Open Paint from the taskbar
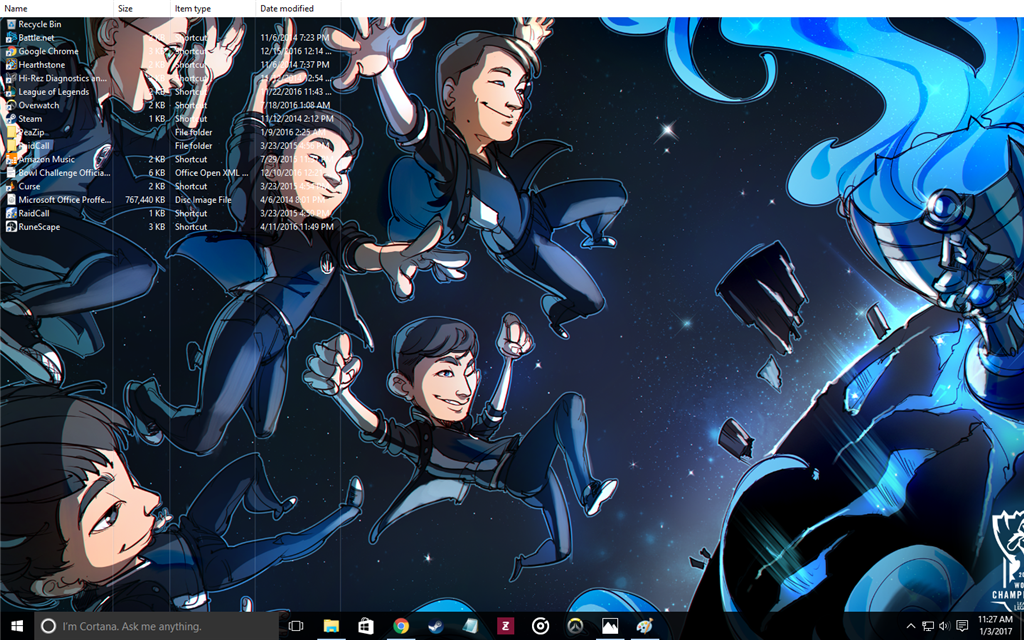This screenshot has width=1024, height=640. pyautogui.click(x=645, y=626)
